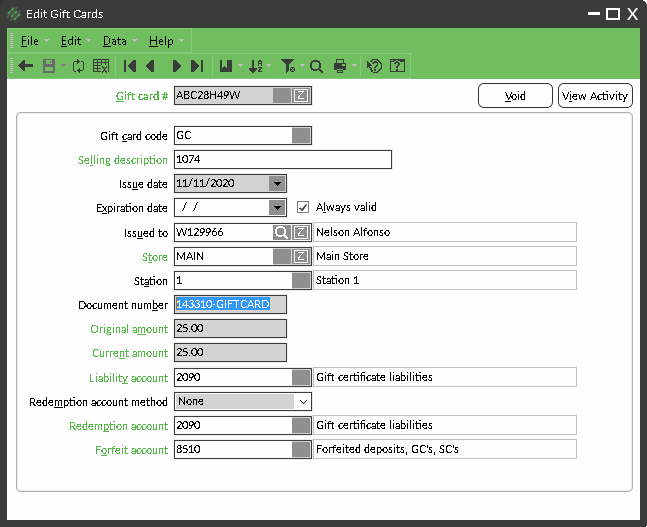
Task: Click the bookmark toolbar icon
Action: (226, 66)
